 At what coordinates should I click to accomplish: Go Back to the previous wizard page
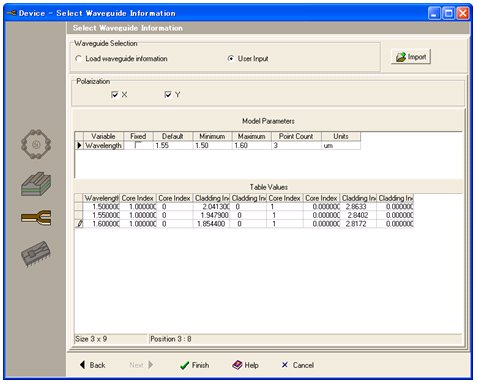pos(93,365)
